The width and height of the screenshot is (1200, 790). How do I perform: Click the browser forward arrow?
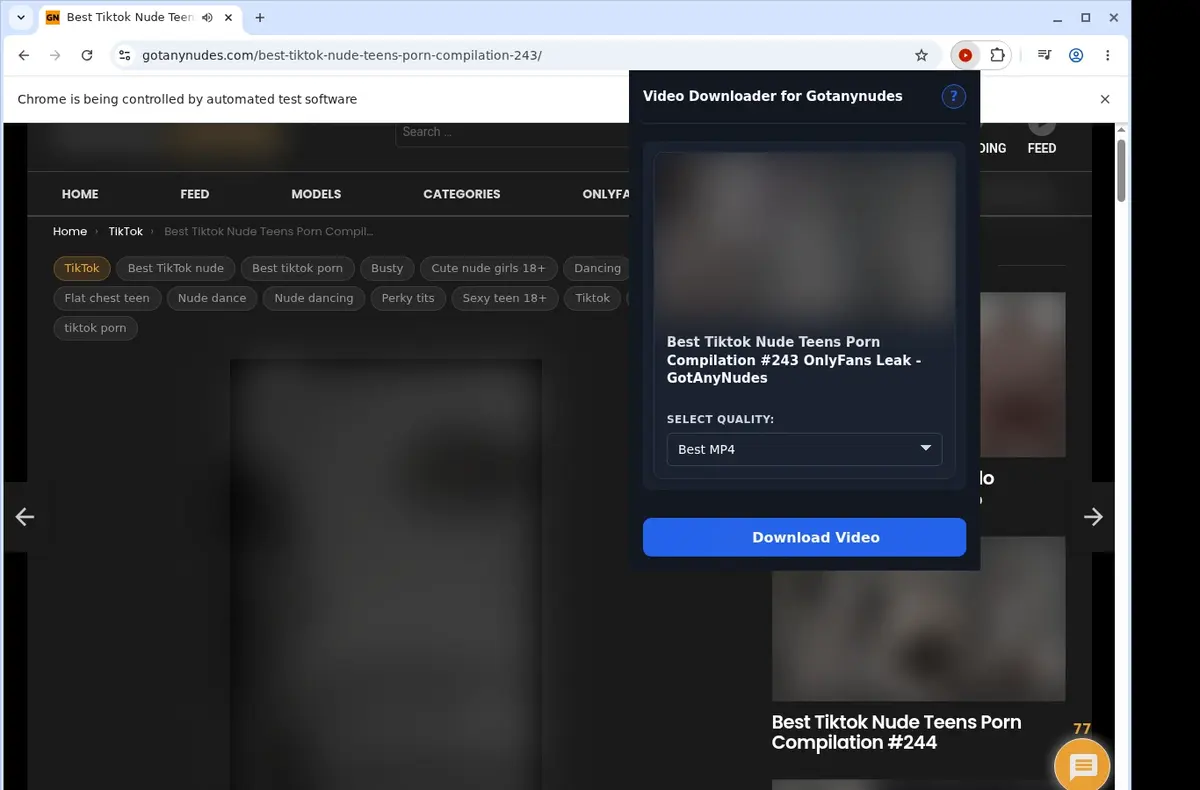tap(55, 56)
